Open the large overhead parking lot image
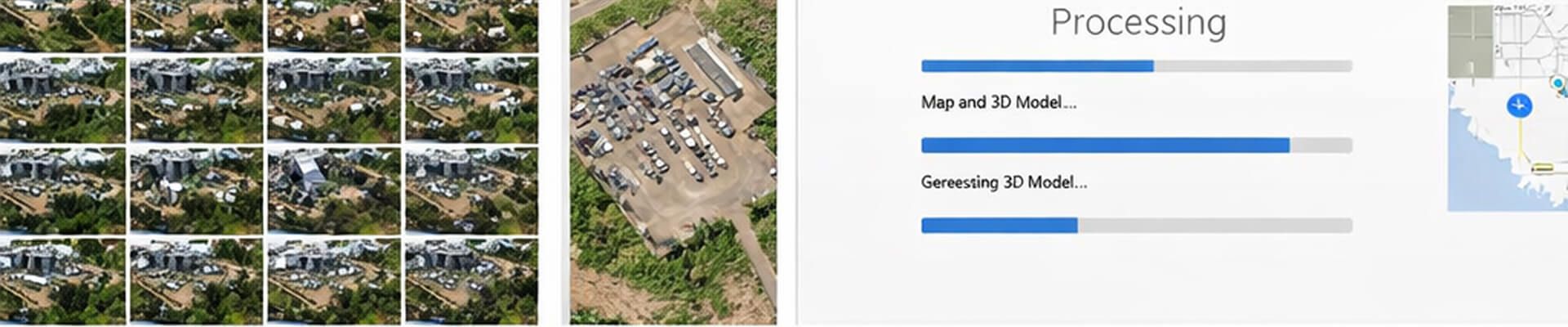 click(x=673, y=162)
